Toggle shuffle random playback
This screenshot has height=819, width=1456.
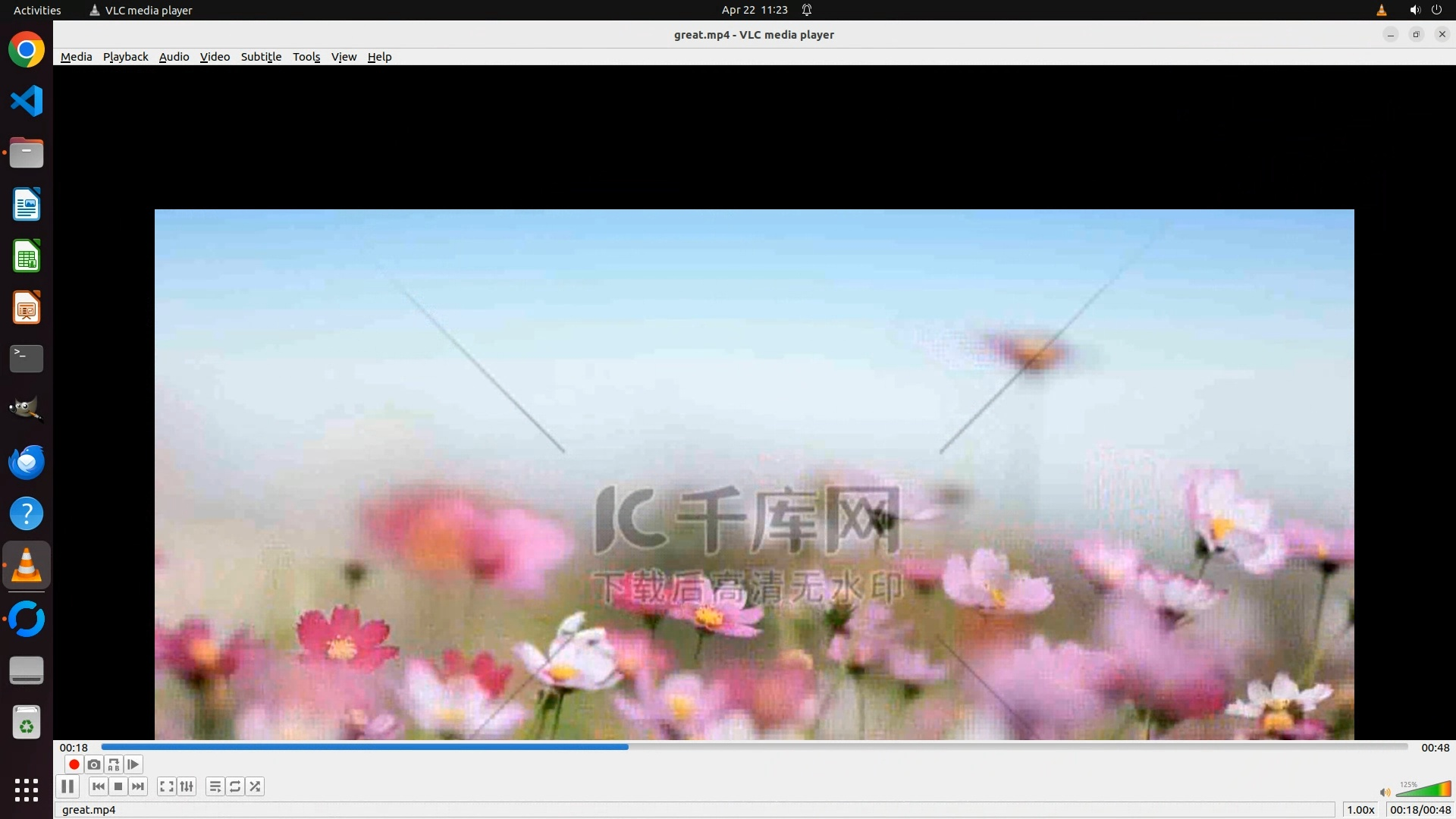coord(256,786)
